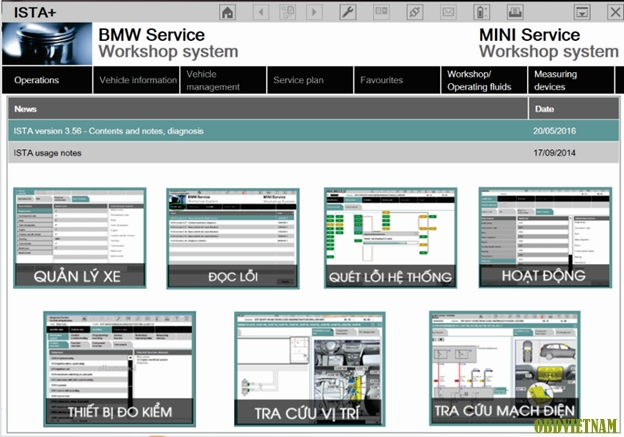
Task: Click the printer icon
Action: (515, 12)
